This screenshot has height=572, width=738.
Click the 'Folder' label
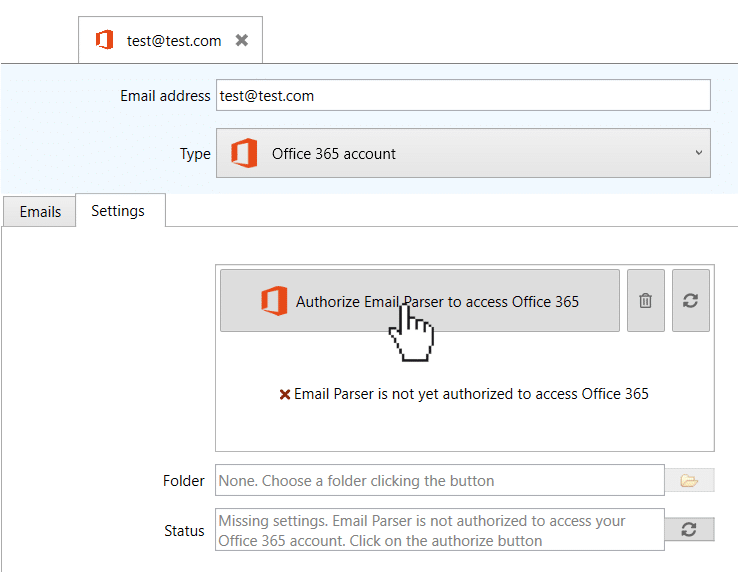click(x=184, y=481)
